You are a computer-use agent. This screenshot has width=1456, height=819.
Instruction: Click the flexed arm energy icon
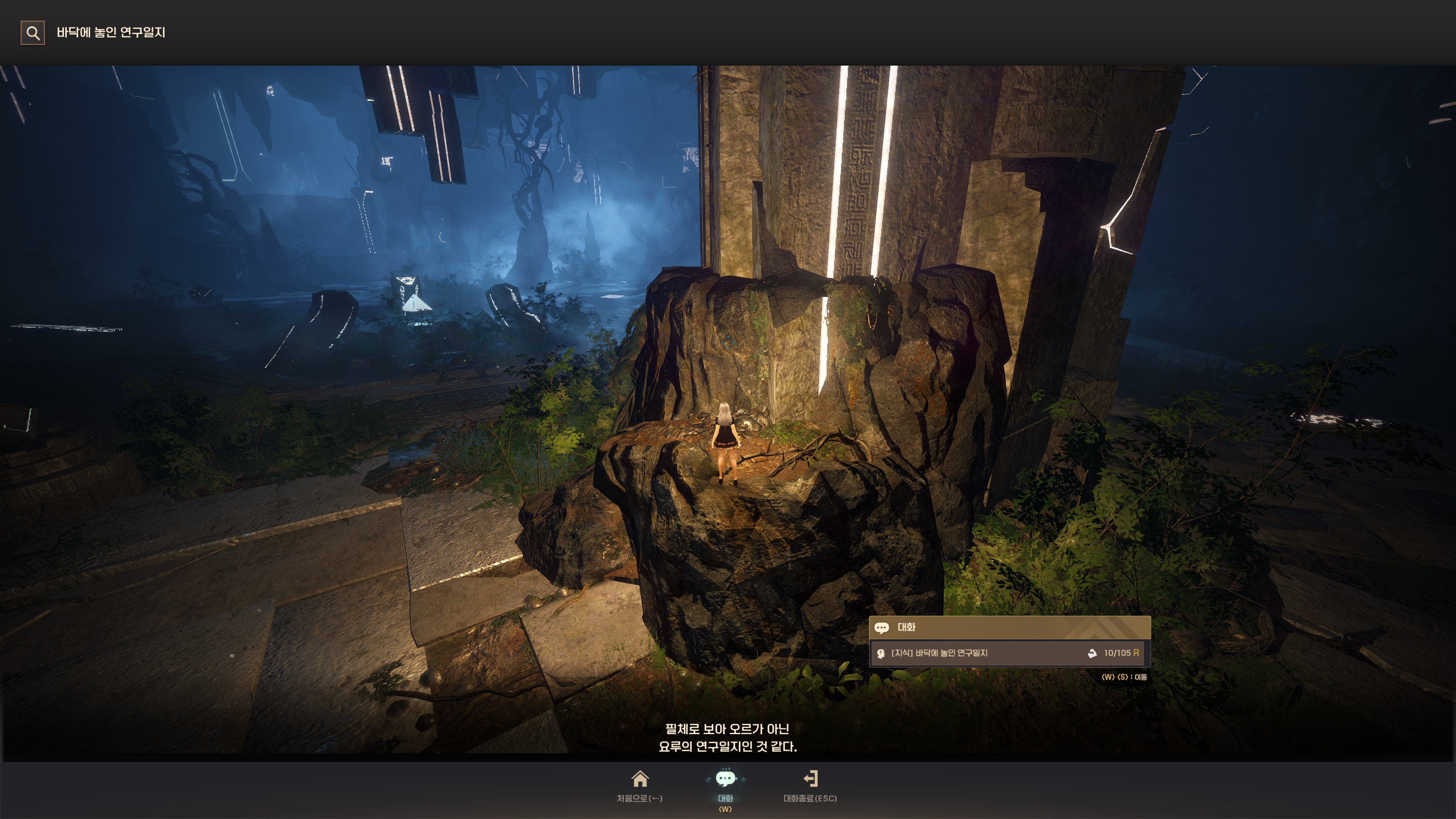1092,653
